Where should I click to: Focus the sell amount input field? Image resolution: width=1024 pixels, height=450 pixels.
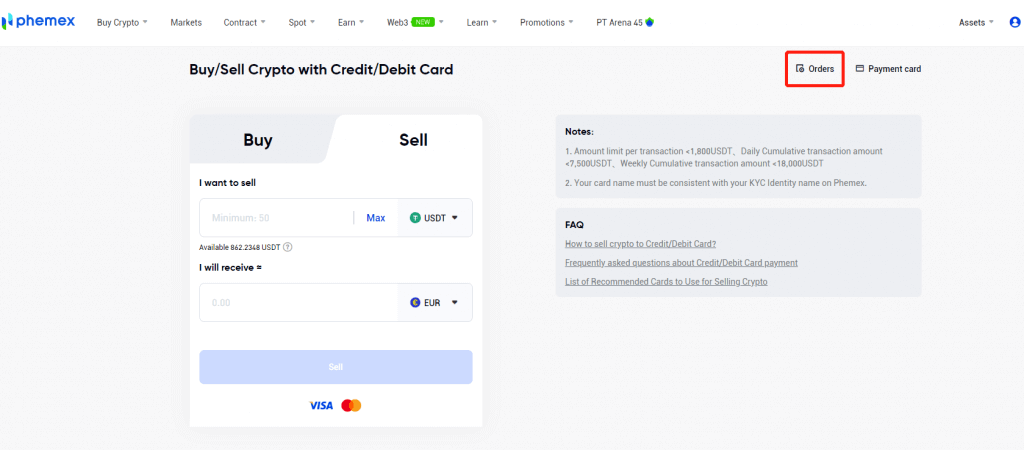[x=275, y=218]
